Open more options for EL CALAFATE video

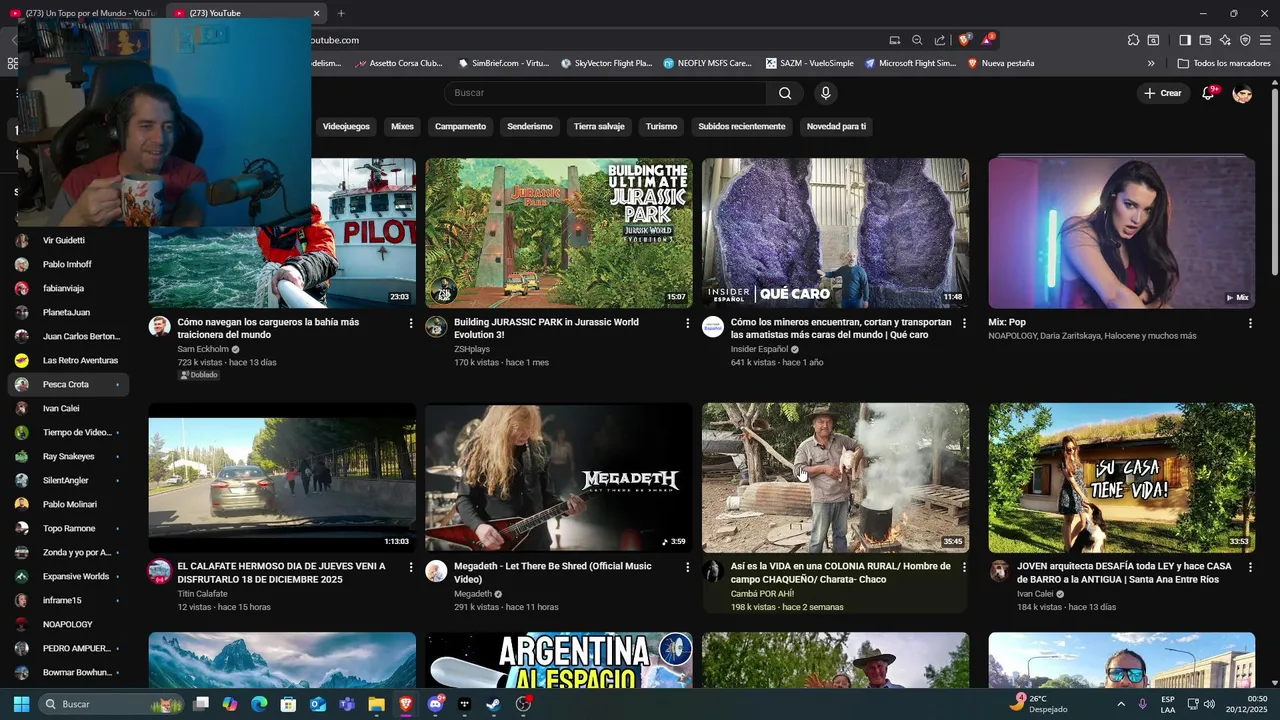(x=411, y=567)
